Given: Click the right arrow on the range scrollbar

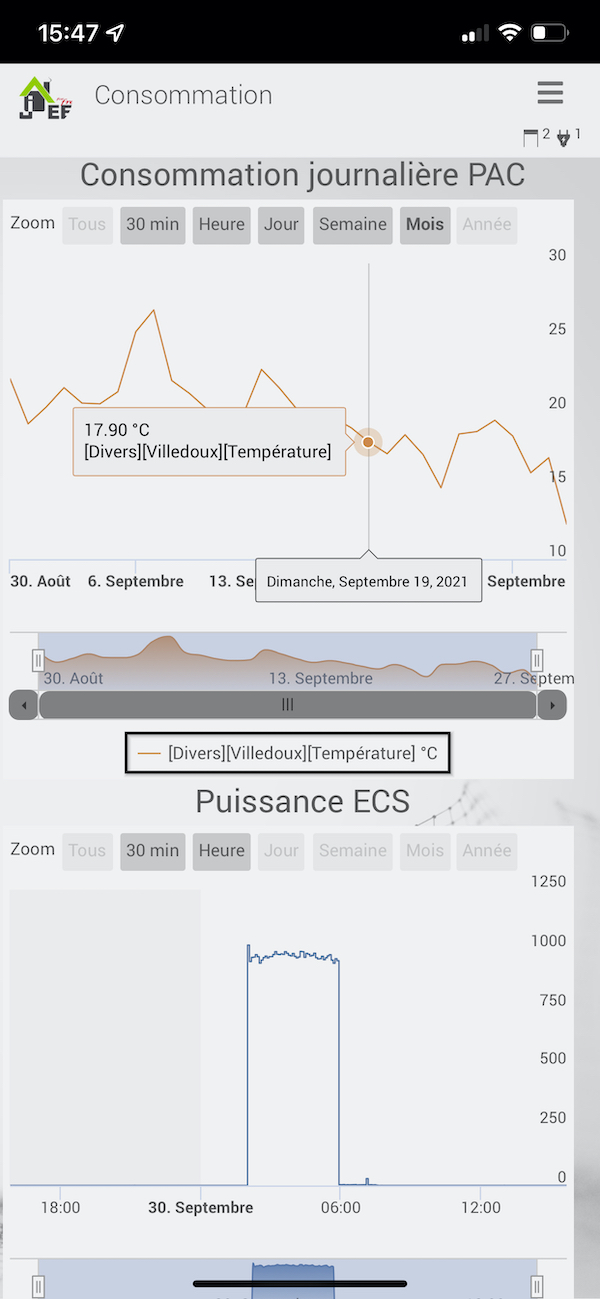Looking at the screenshot, I should (553, 705).
